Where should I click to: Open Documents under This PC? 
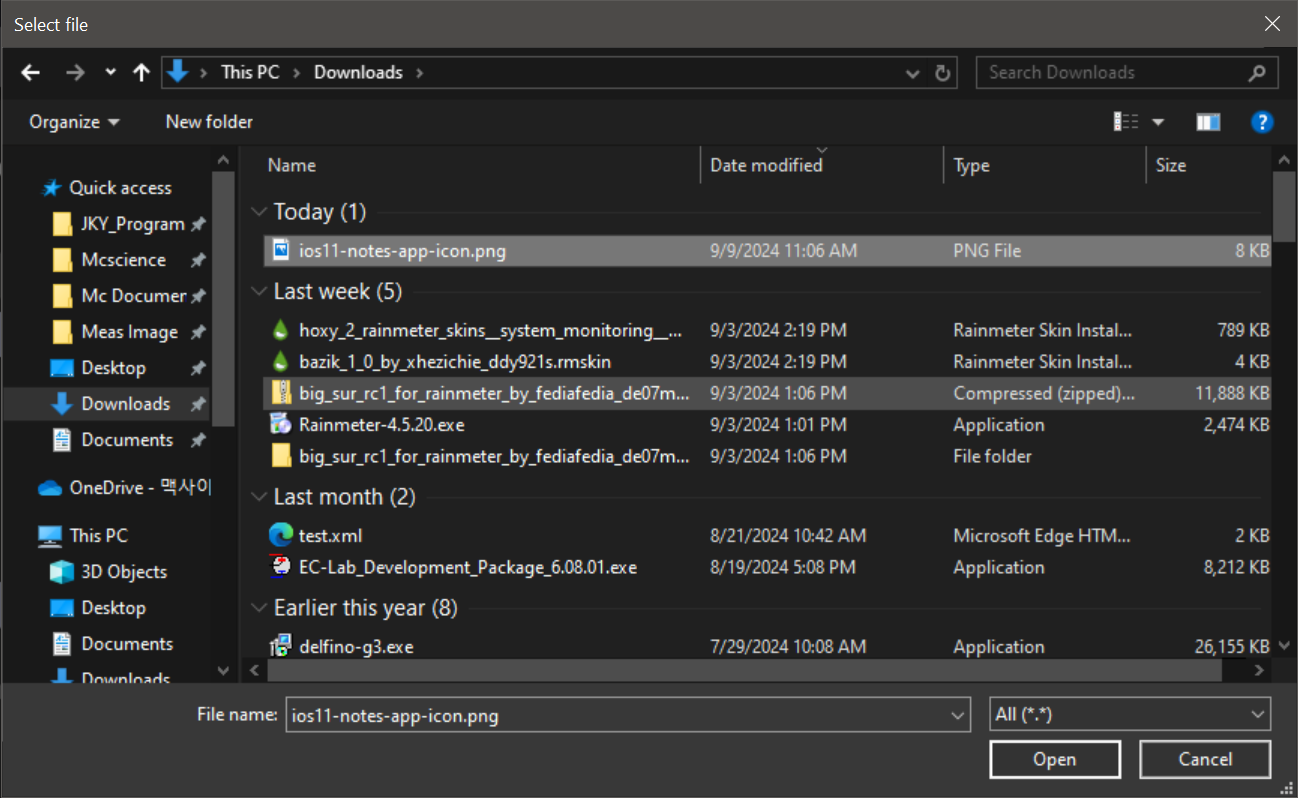(127, 644)
